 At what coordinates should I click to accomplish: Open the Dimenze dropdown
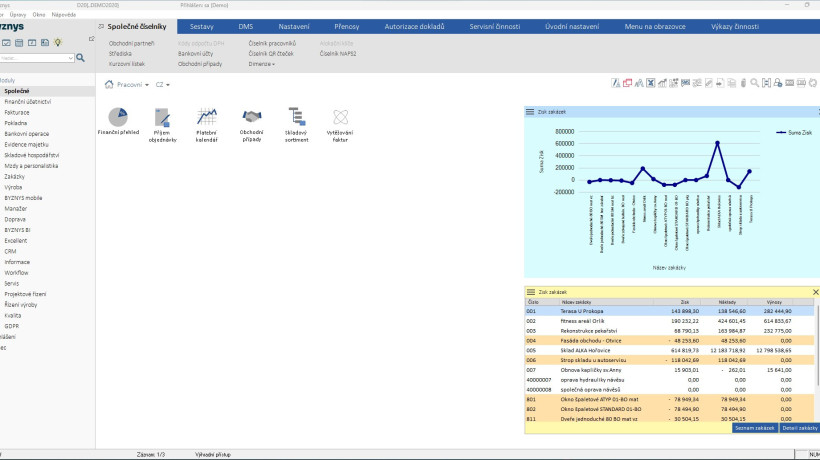260,63
